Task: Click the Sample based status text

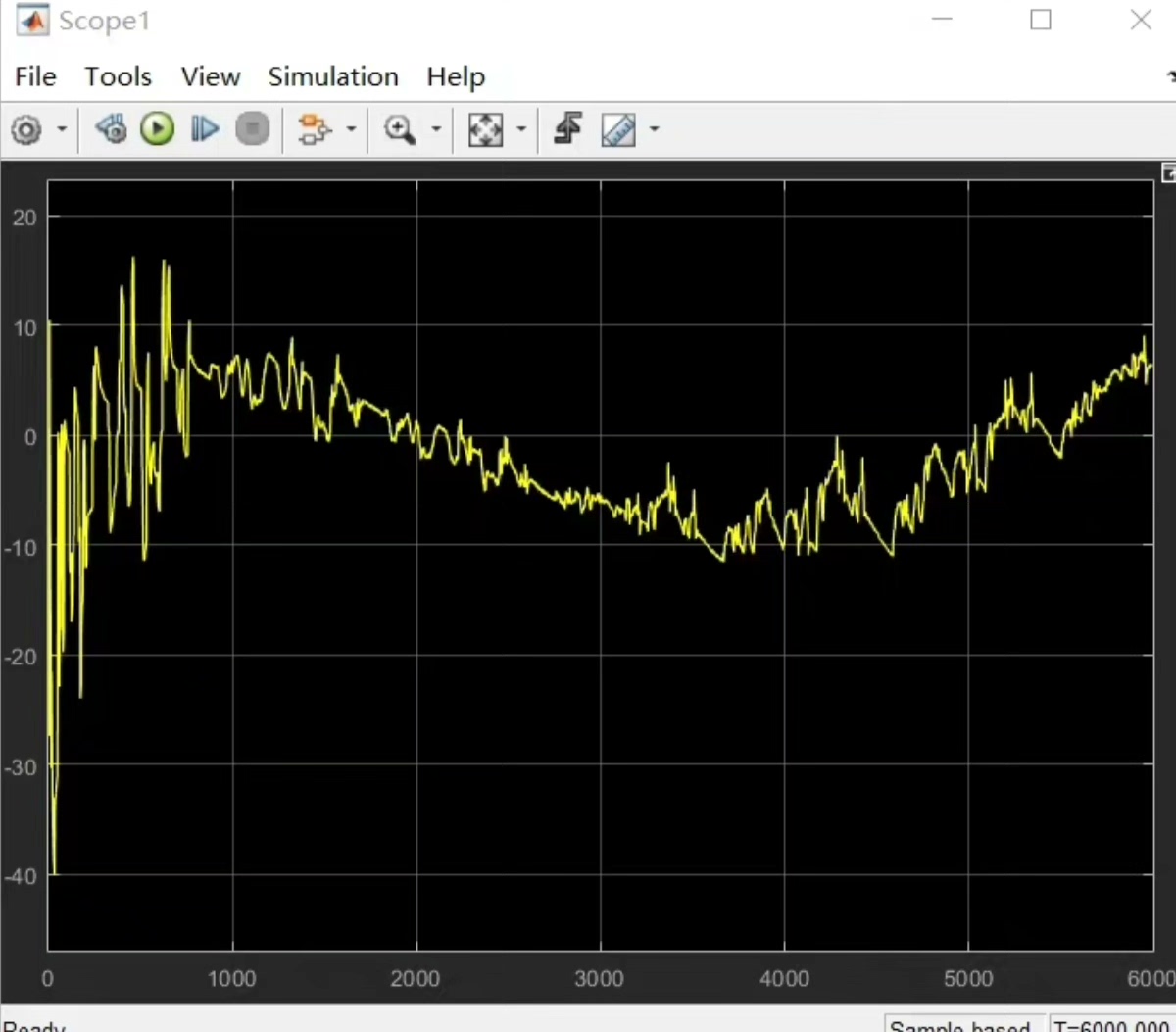Action: 959,1025
